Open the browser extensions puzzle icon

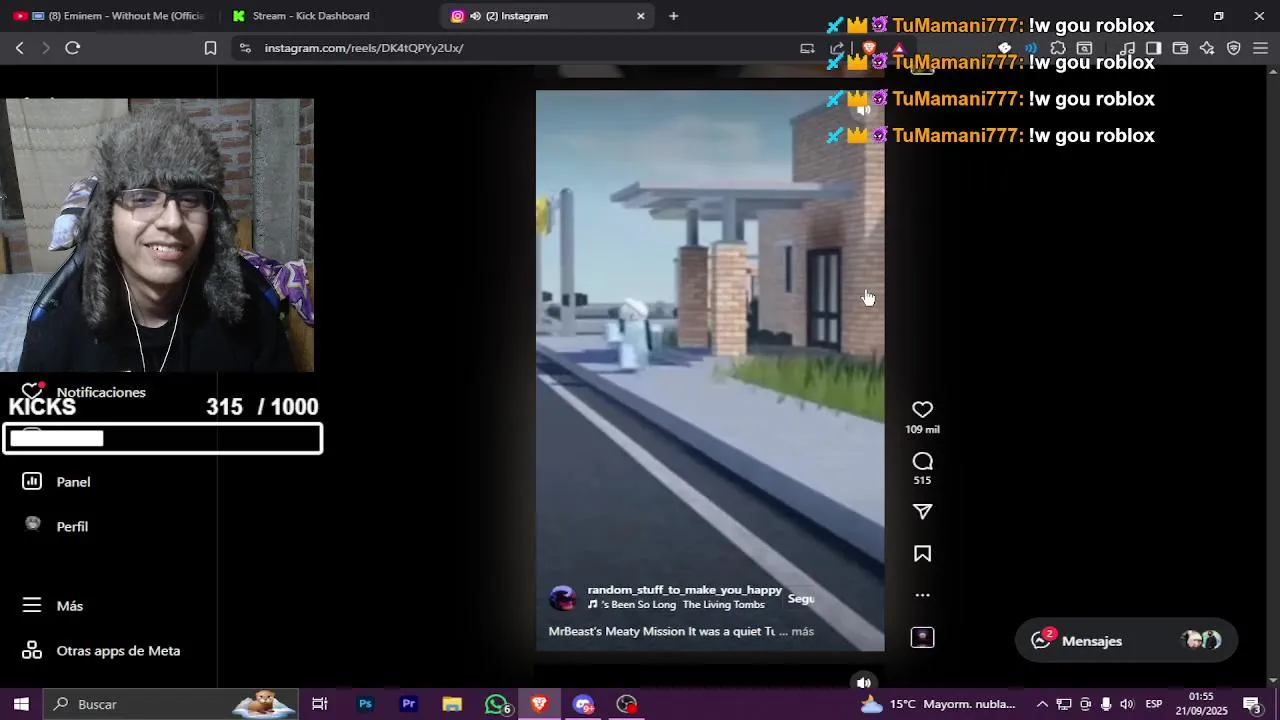[x=1058, y=48]
